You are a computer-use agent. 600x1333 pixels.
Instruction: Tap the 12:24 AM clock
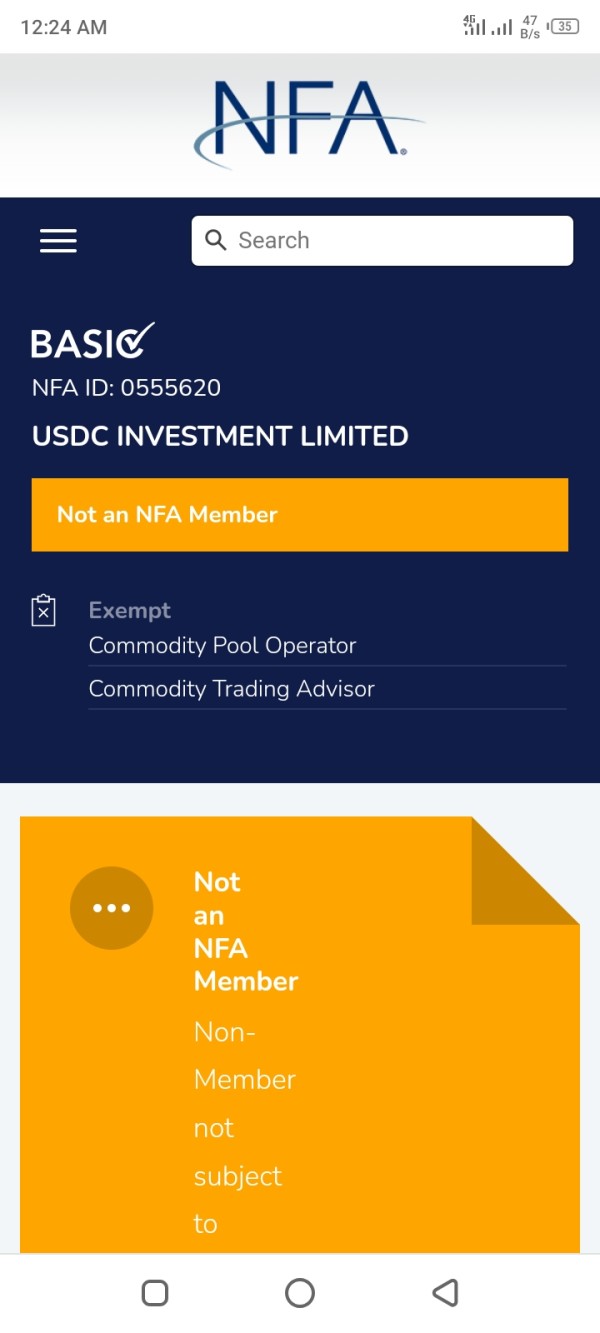point(63,27)
